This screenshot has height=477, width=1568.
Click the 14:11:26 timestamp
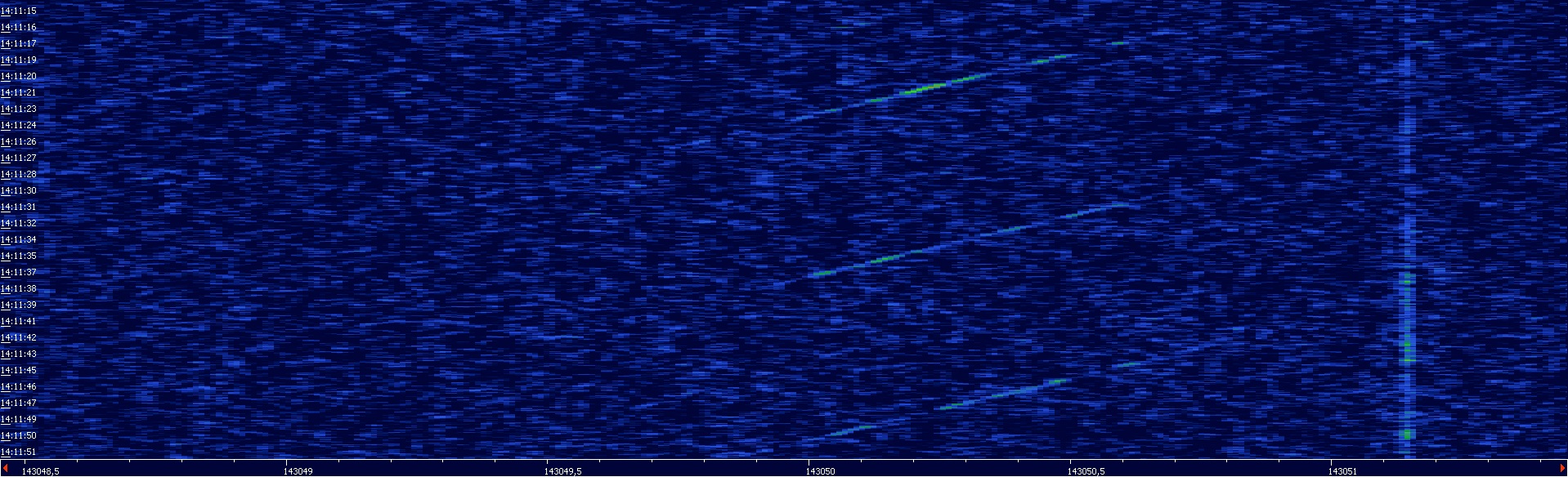coord(19,141)
